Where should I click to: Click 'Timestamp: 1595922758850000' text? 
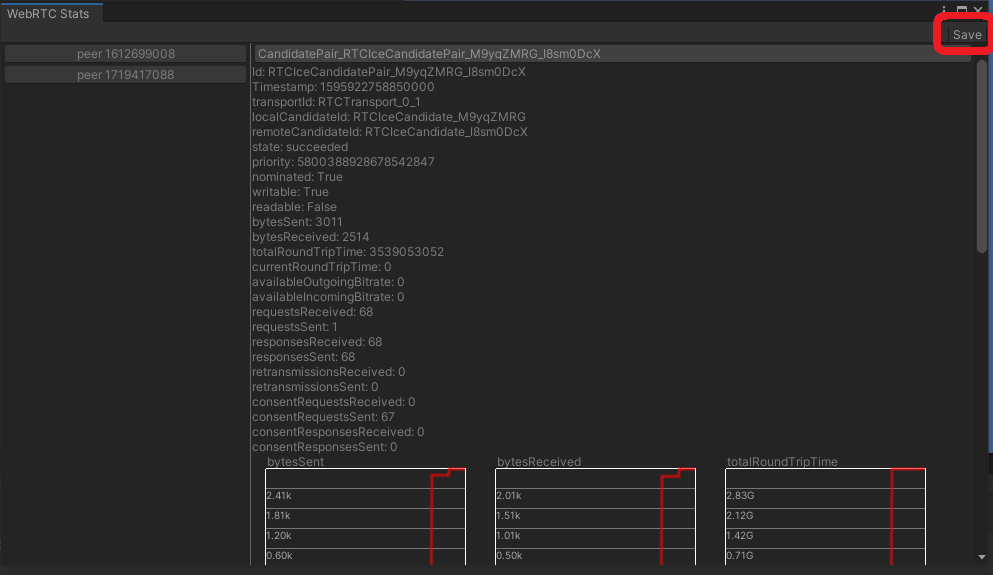click(343, 87)
